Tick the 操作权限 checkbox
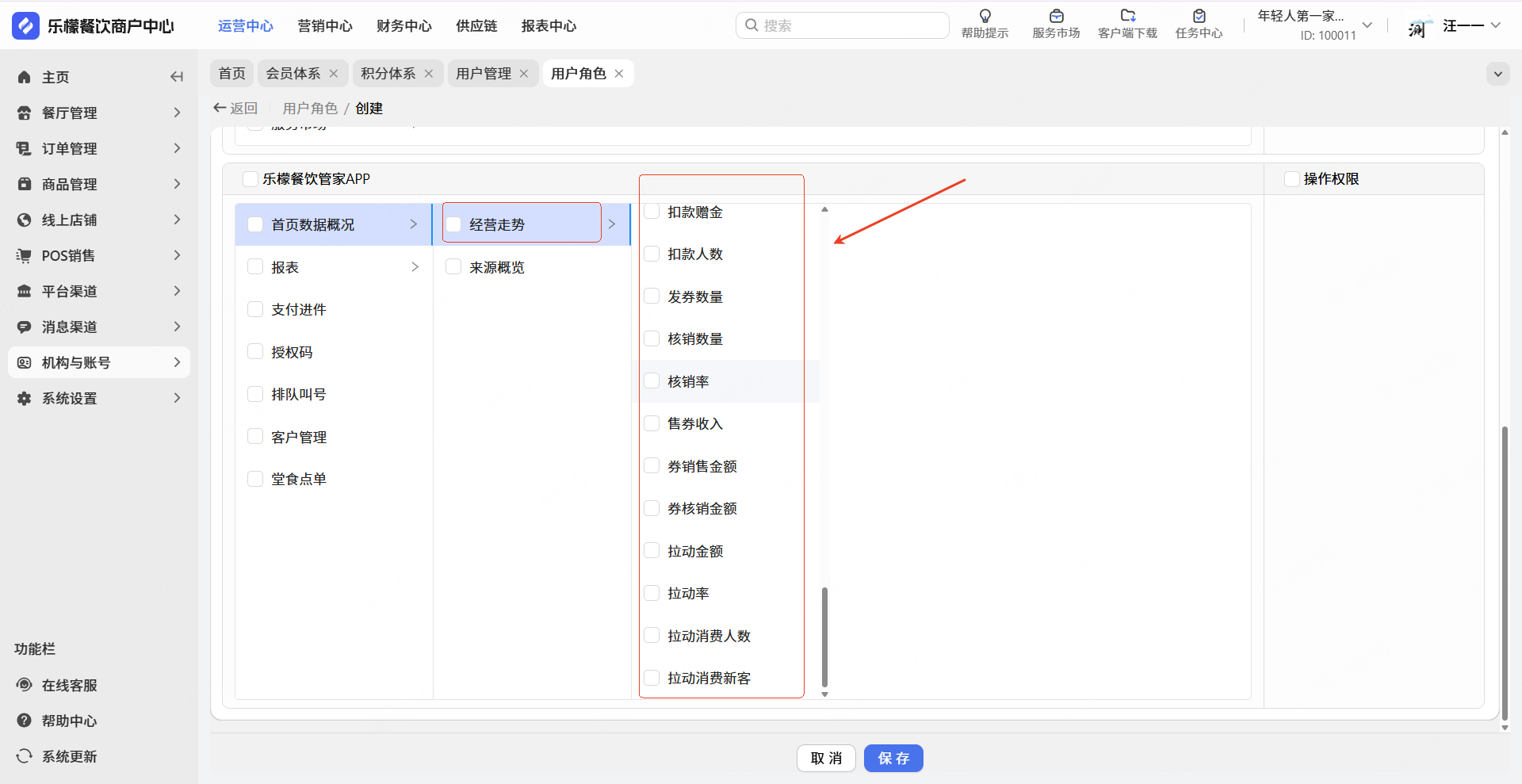Screen dimensions: 1522x784 pyautogui.click(x=1292, y=179)
